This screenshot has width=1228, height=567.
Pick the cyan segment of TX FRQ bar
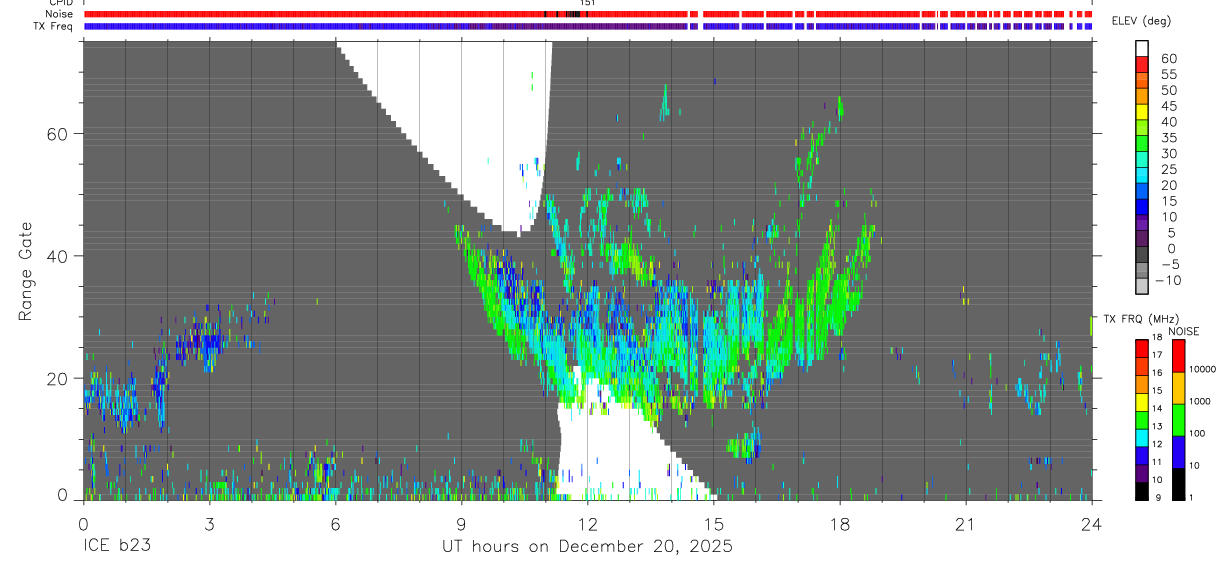tap(1142, 437)
